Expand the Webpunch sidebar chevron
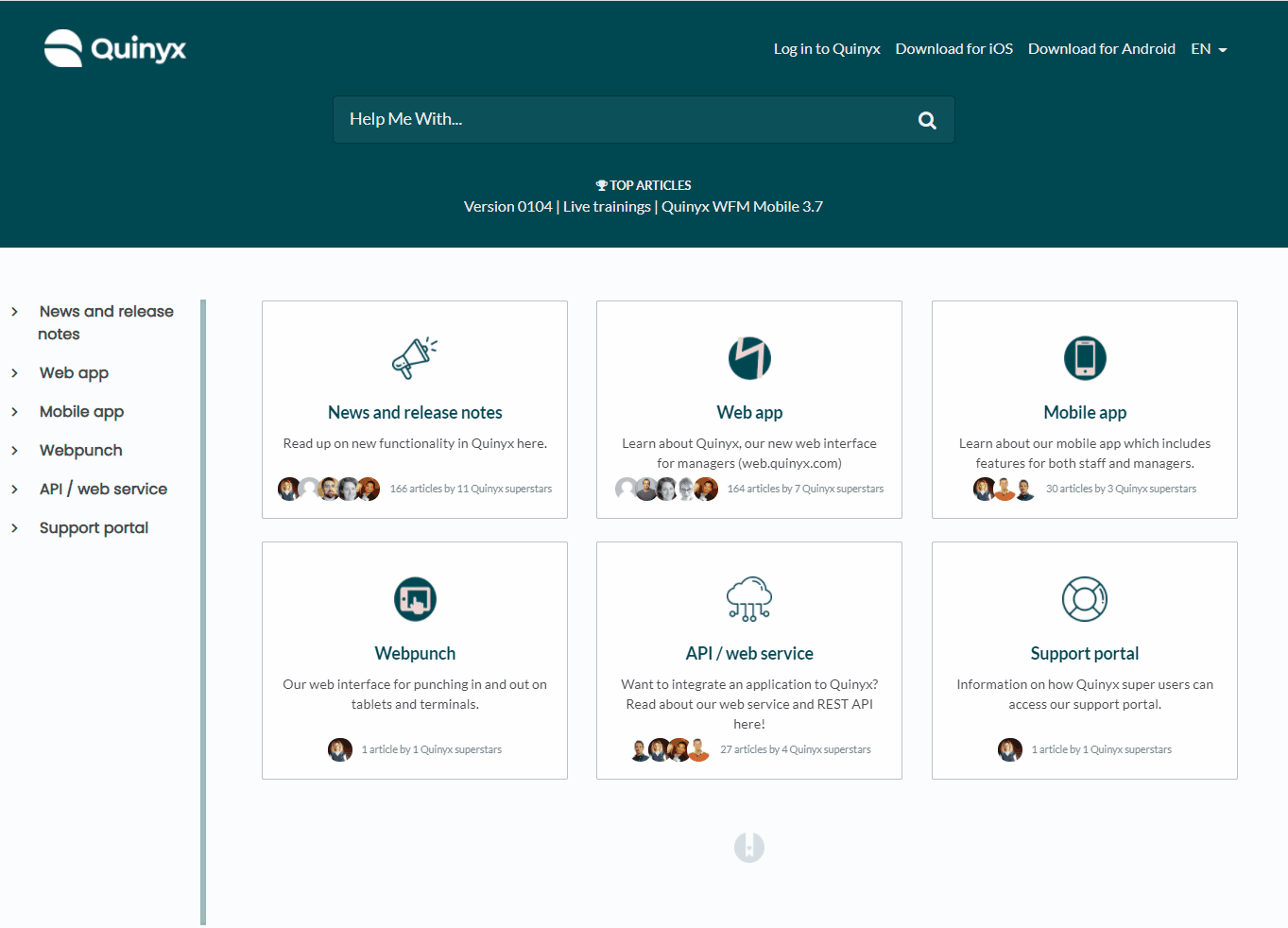This screenshot has width=1288, height=928. pyautogui.click(x=14, y=451)
